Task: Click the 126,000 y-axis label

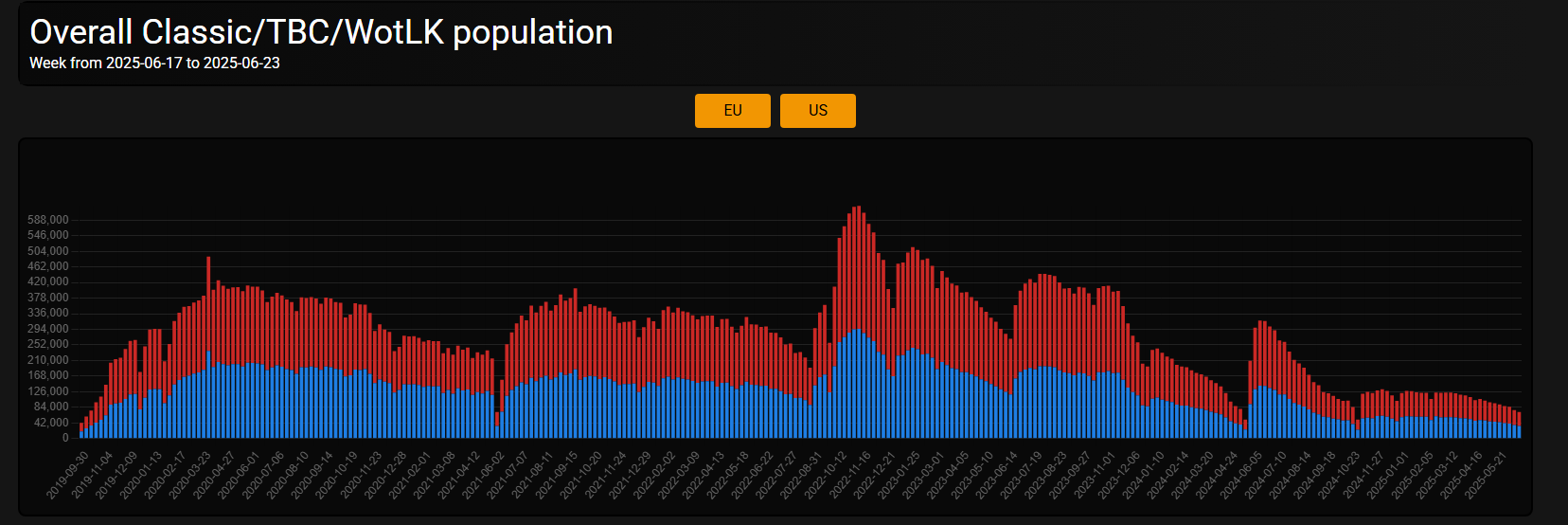Action: point(47,391)
